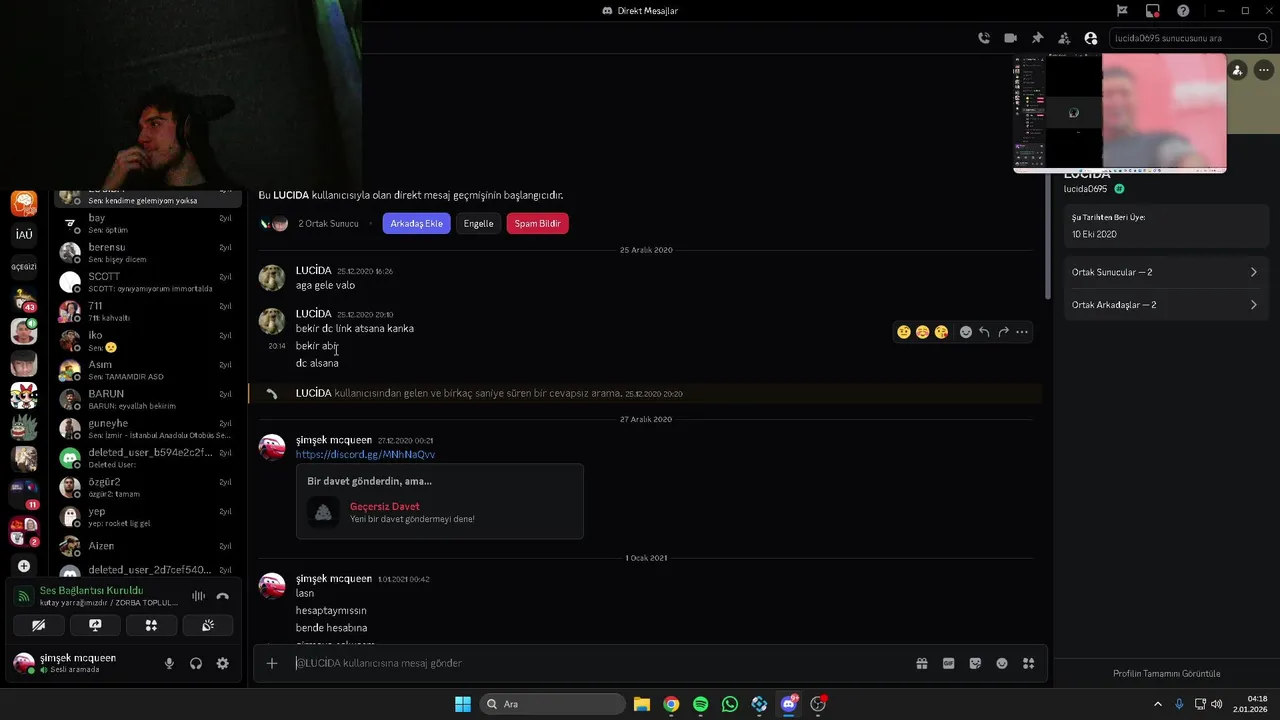Image resolution: width=1280 pixels, height=720 pixels.
Task: Open the GIF picker
Action: (949, 663)
